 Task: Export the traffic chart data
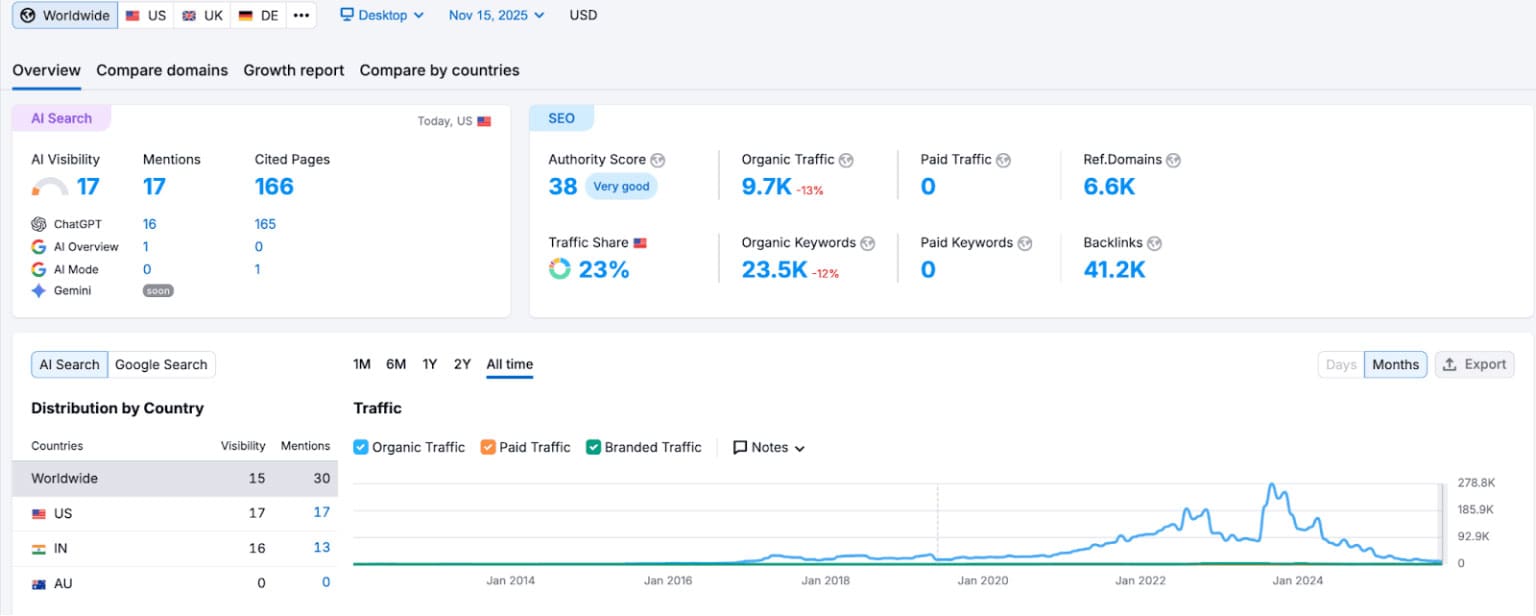click(1474, 364)
